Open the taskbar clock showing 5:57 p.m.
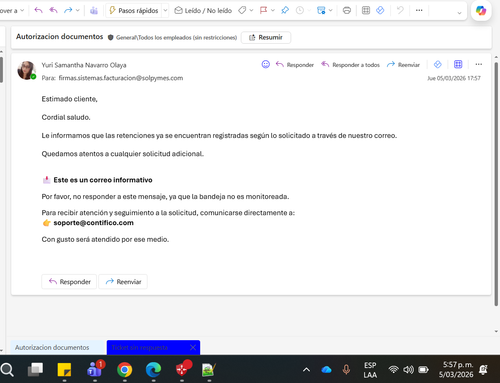This screenshot has height=383, width=500. click(x=456, y=369)
